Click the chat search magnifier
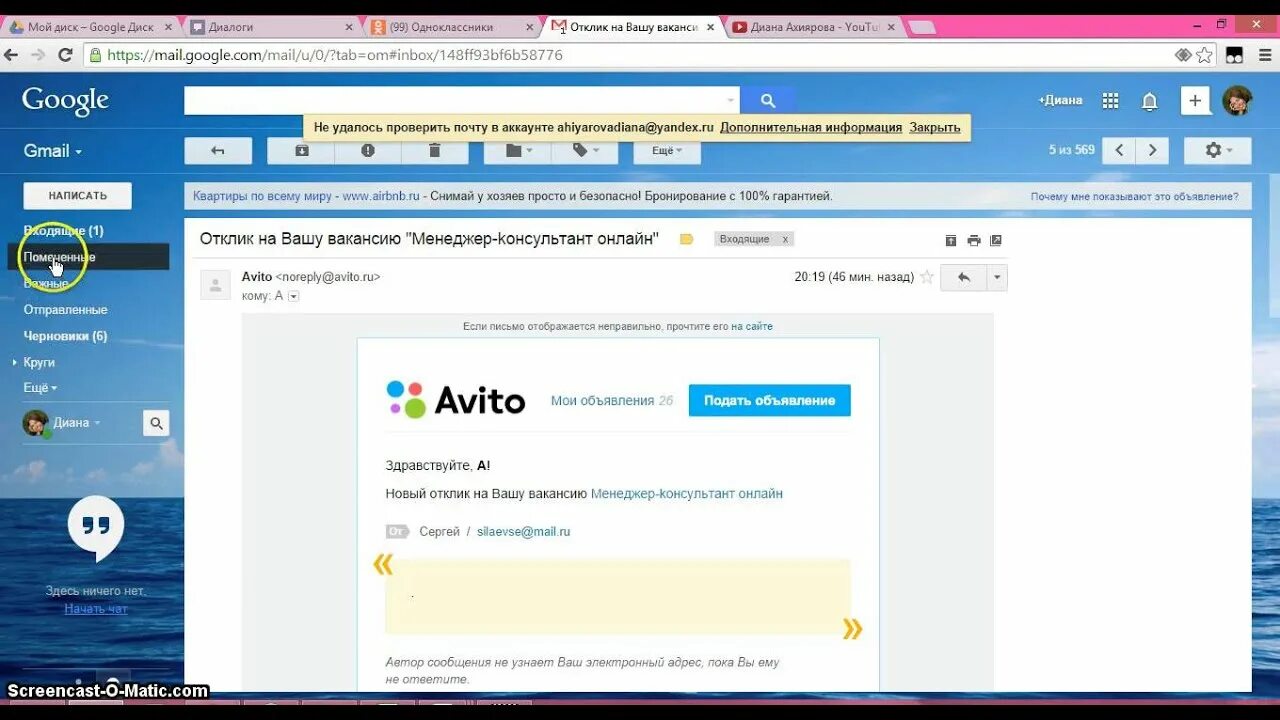Image resolution: width=1280 pixels, height=720 pixels. [156, 423]
